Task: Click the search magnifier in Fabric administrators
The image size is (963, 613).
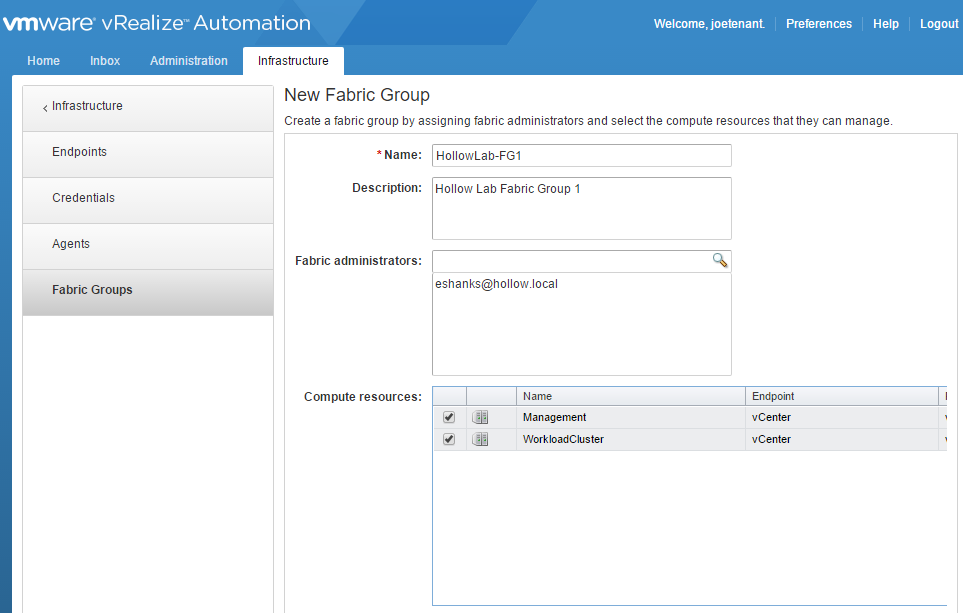Action: click(720, 260)
